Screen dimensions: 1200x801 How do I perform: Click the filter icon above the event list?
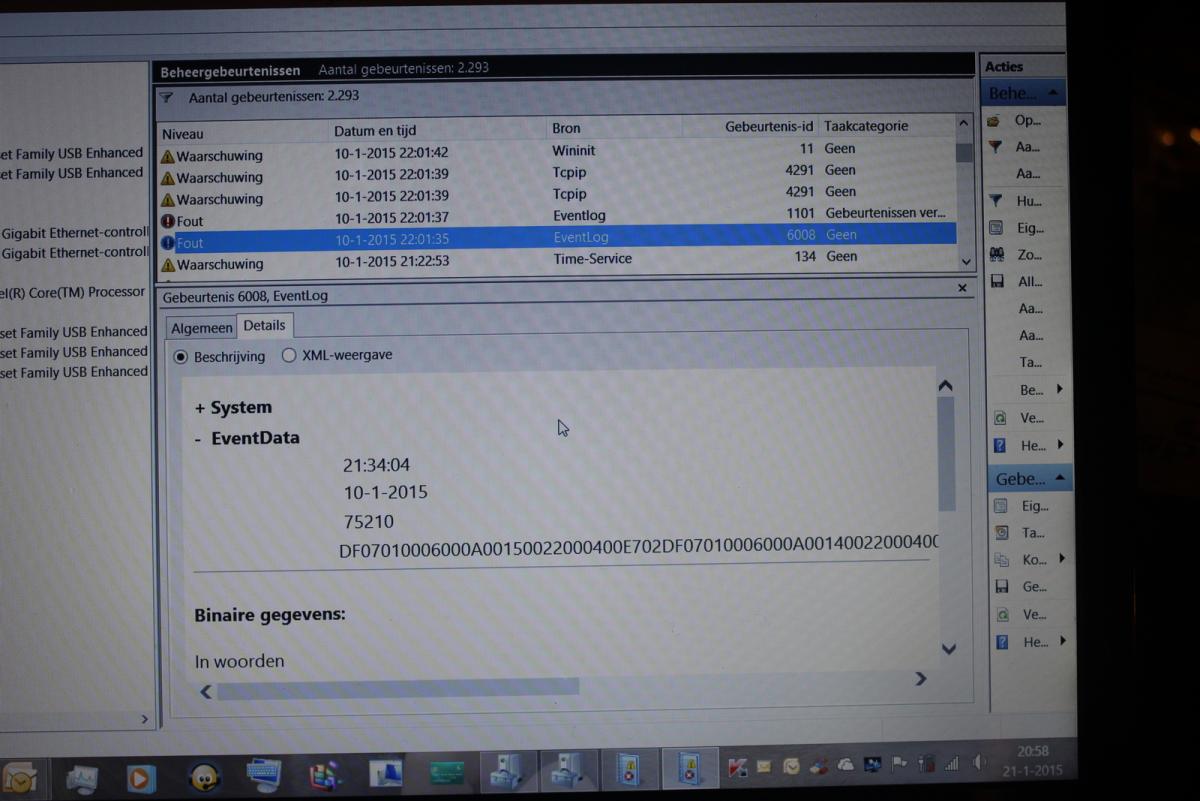(167, 98)
